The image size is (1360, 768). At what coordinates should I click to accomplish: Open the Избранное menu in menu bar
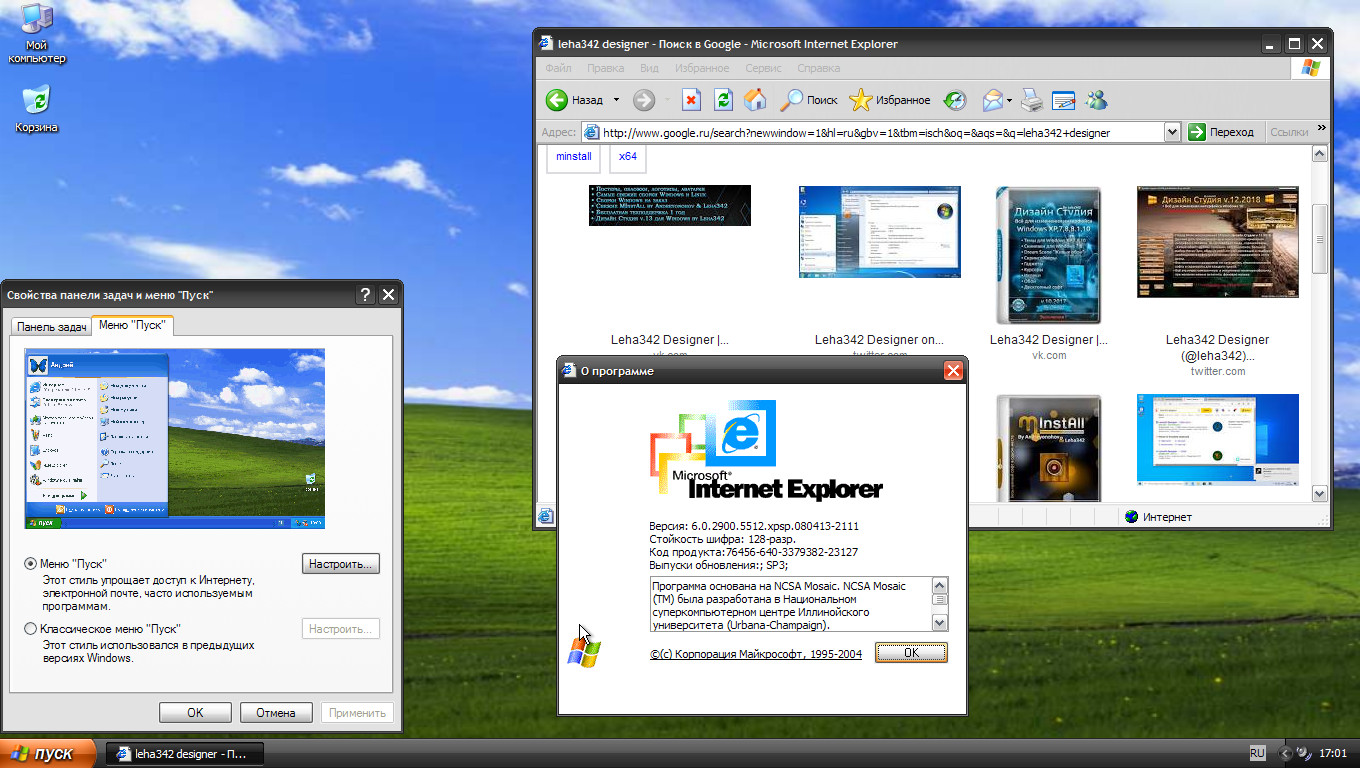coord(701,68)
